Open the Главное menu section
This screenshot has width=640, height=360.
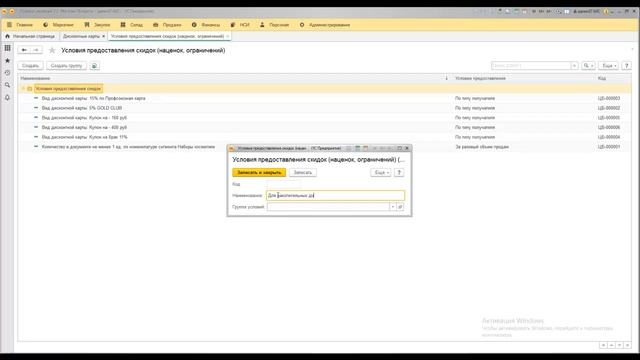pos(24,25)
